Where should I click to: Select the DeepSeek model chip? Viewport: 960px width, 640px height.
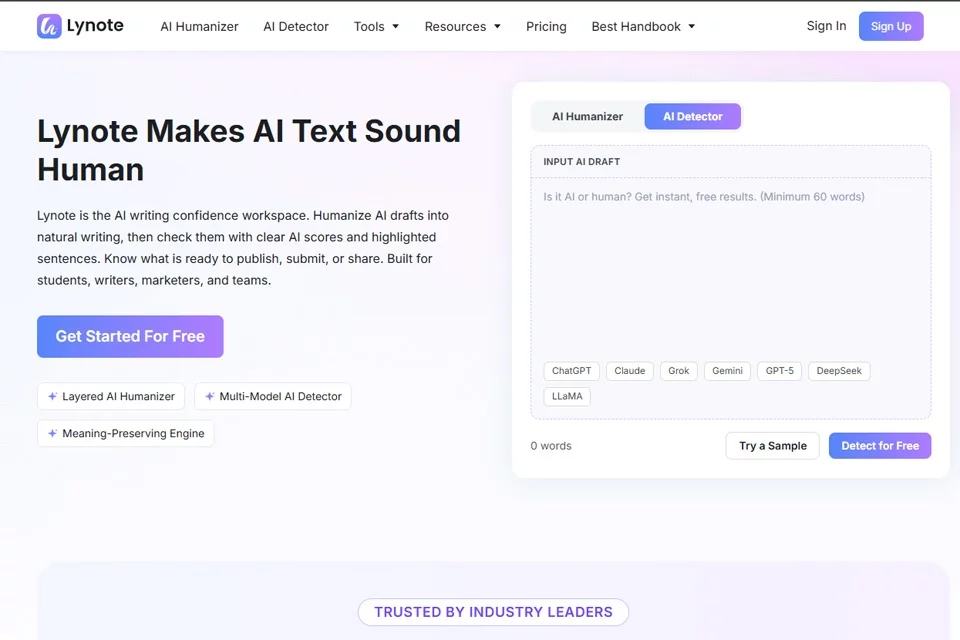[x=839, y=371]
